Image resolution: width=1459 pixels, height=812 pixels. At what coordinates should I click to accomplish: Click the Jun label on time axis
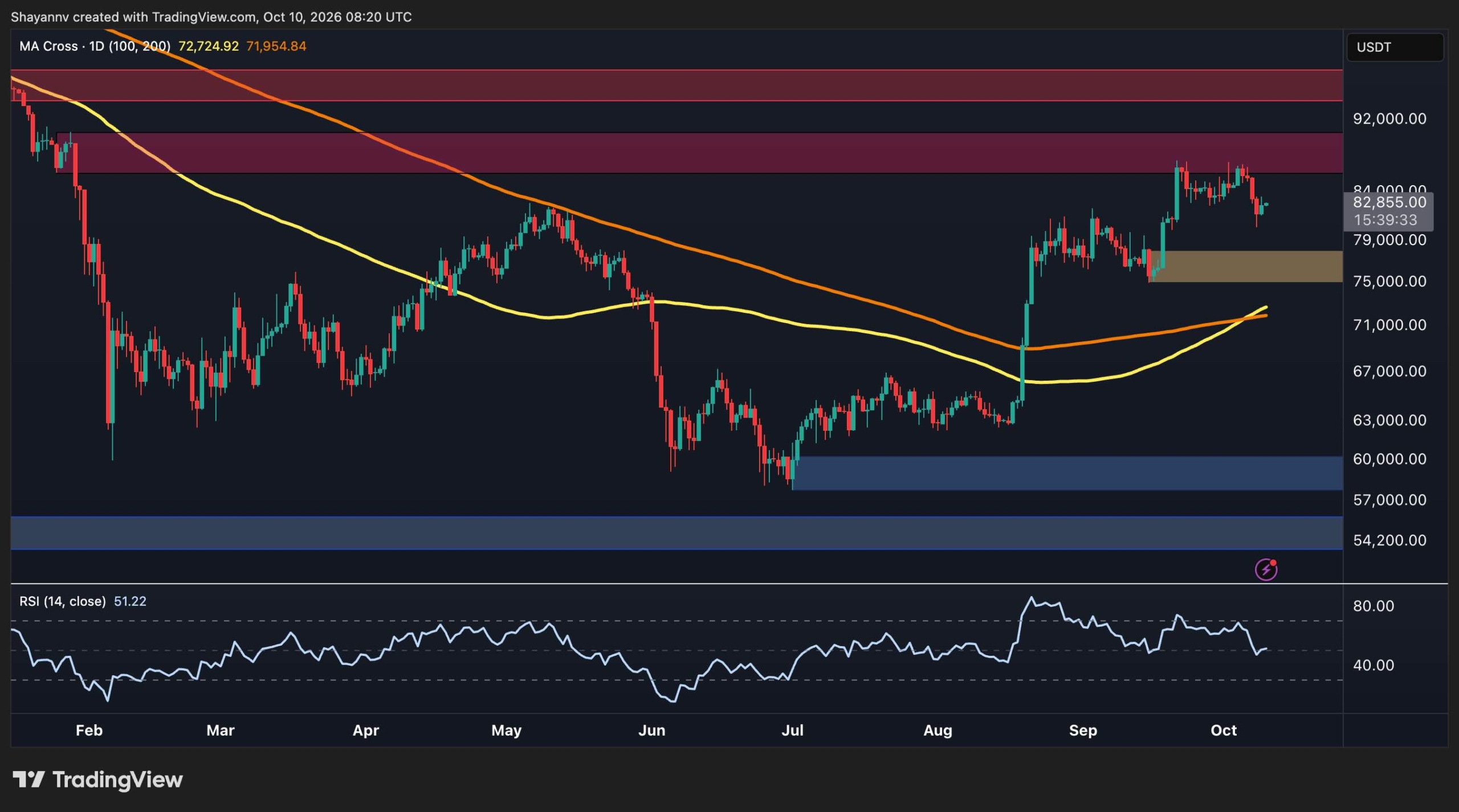pos(651,731)
